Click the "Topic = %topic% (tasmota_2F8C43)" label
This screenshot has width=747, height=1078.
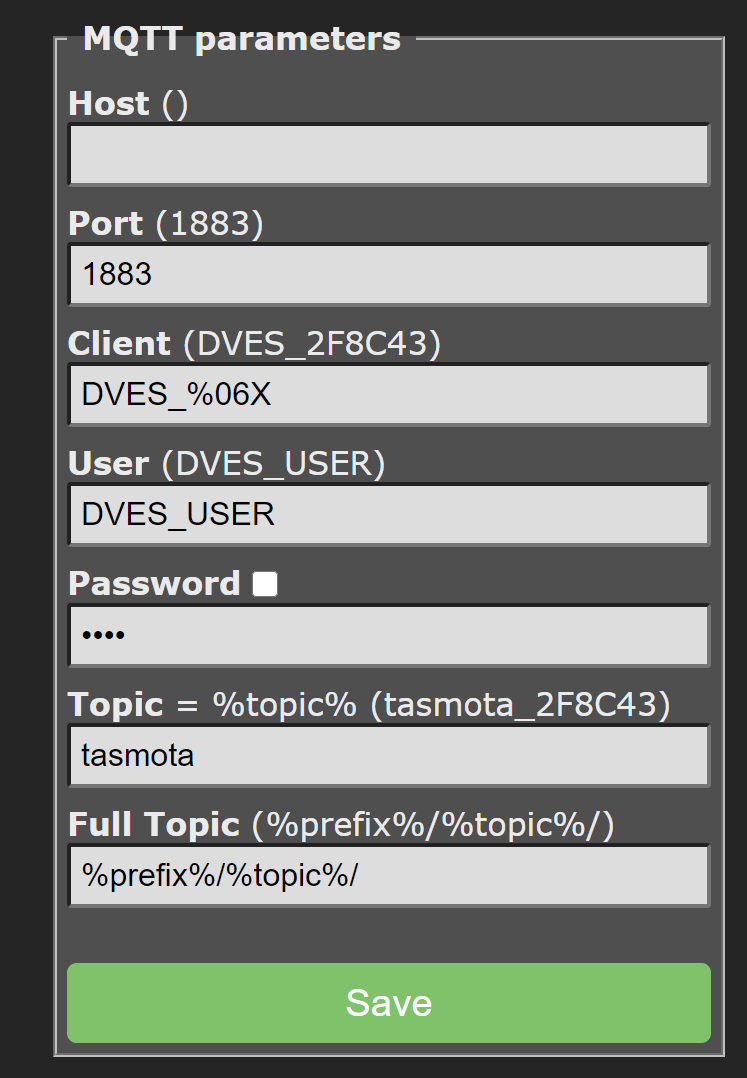coord(369,704)
